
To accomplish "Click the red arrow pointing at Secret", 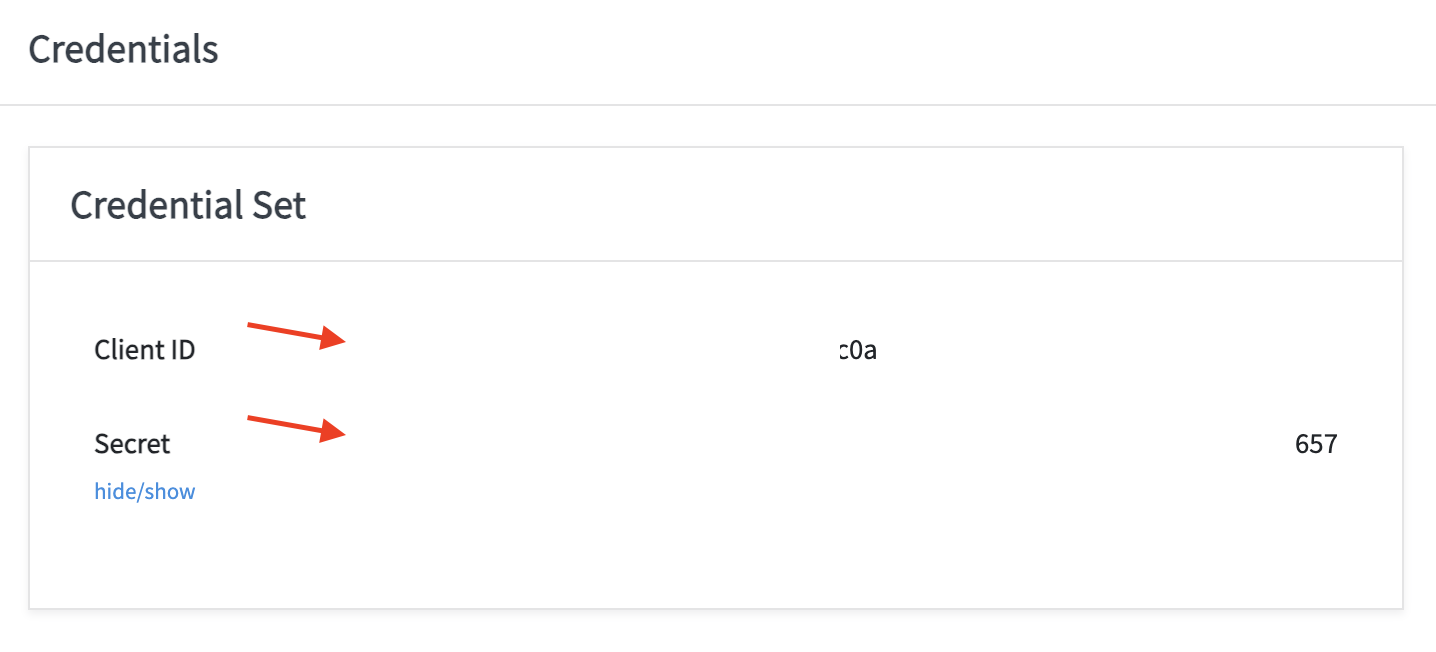I will (295, 426).
